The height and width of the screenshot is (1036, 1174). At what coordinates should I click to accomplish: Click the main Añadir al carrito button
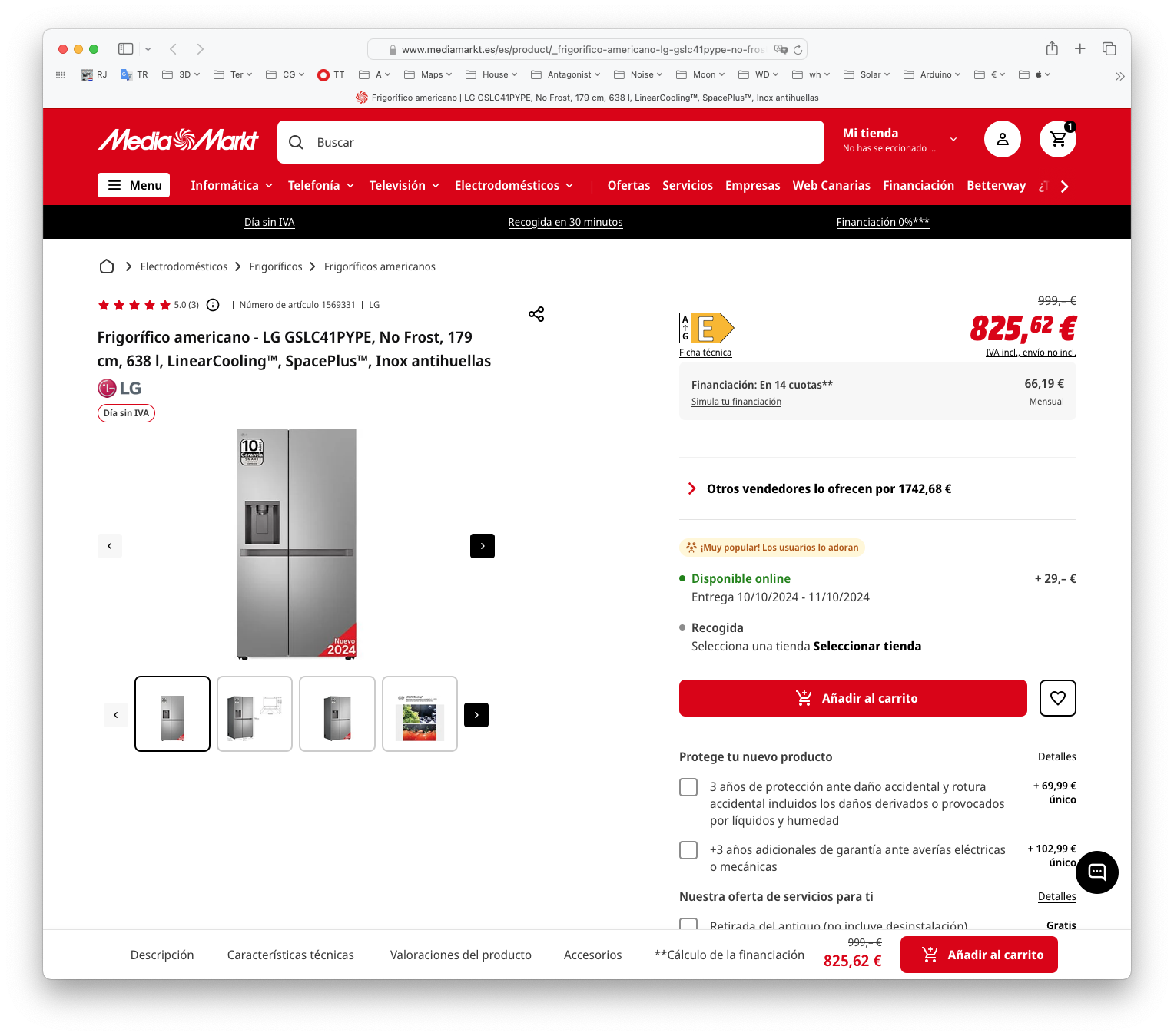click(x=853, y=698)
